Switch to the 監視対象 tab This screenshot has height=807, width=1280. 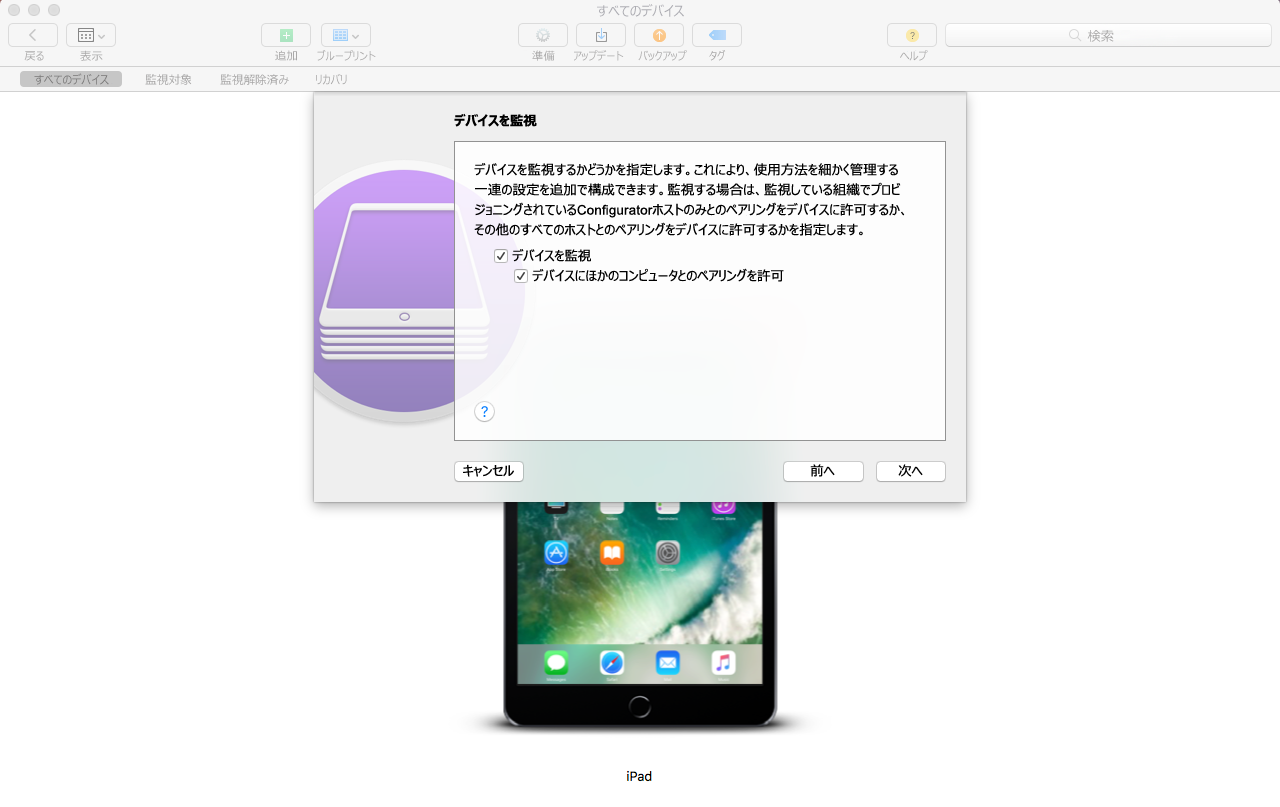pos(168,79)
